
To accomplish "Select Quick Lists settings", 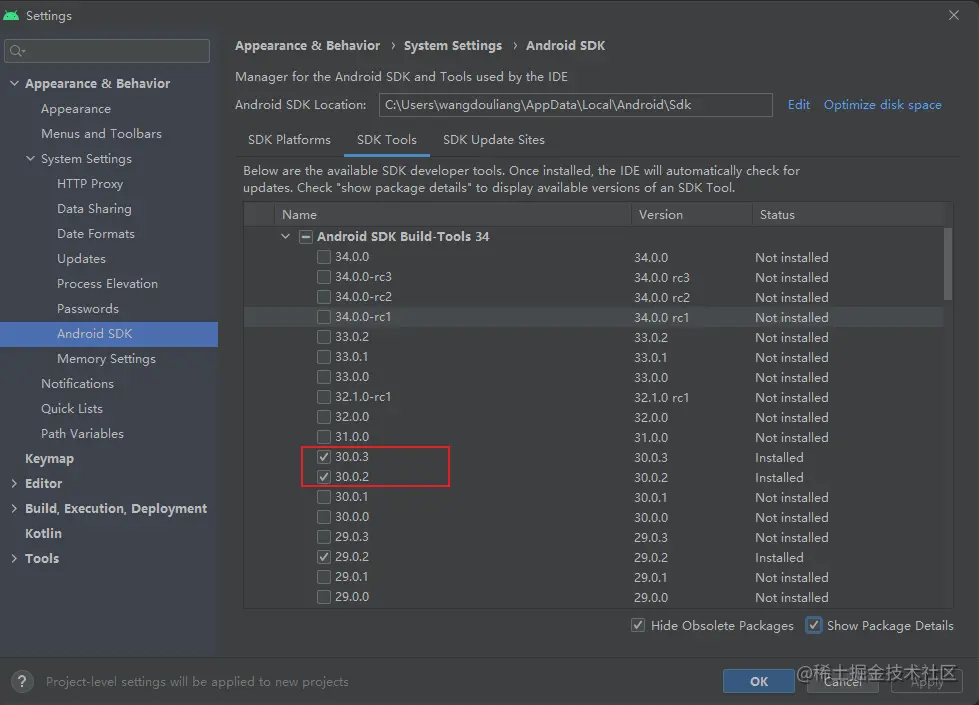I will (72, 408).
